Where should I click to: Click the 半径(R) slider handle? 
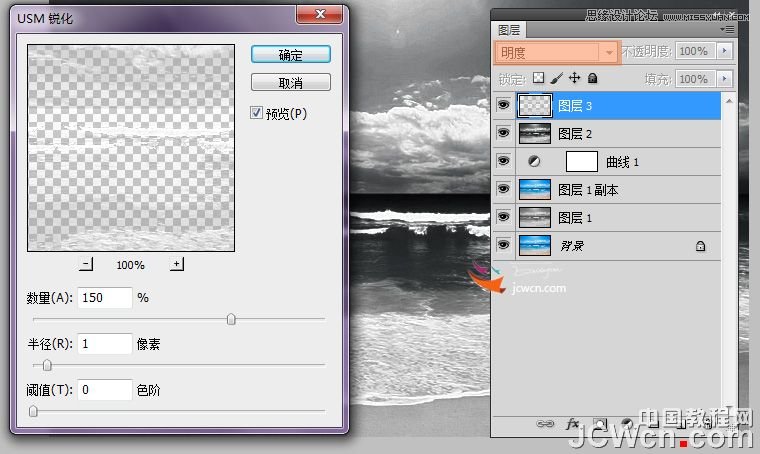(47, 365)
